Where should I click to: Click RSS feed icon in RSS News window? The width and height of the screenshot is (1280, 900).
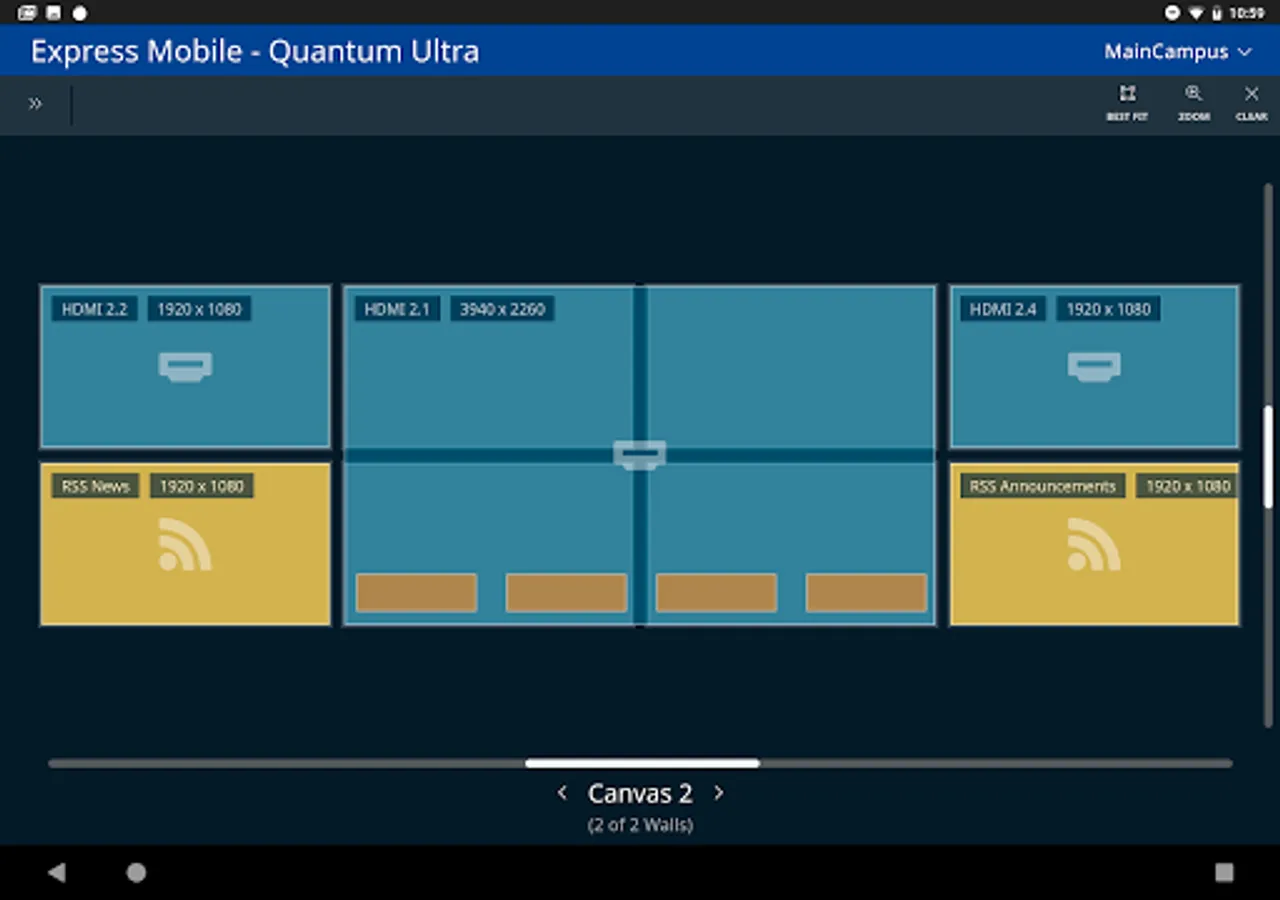tap(185, 544)
